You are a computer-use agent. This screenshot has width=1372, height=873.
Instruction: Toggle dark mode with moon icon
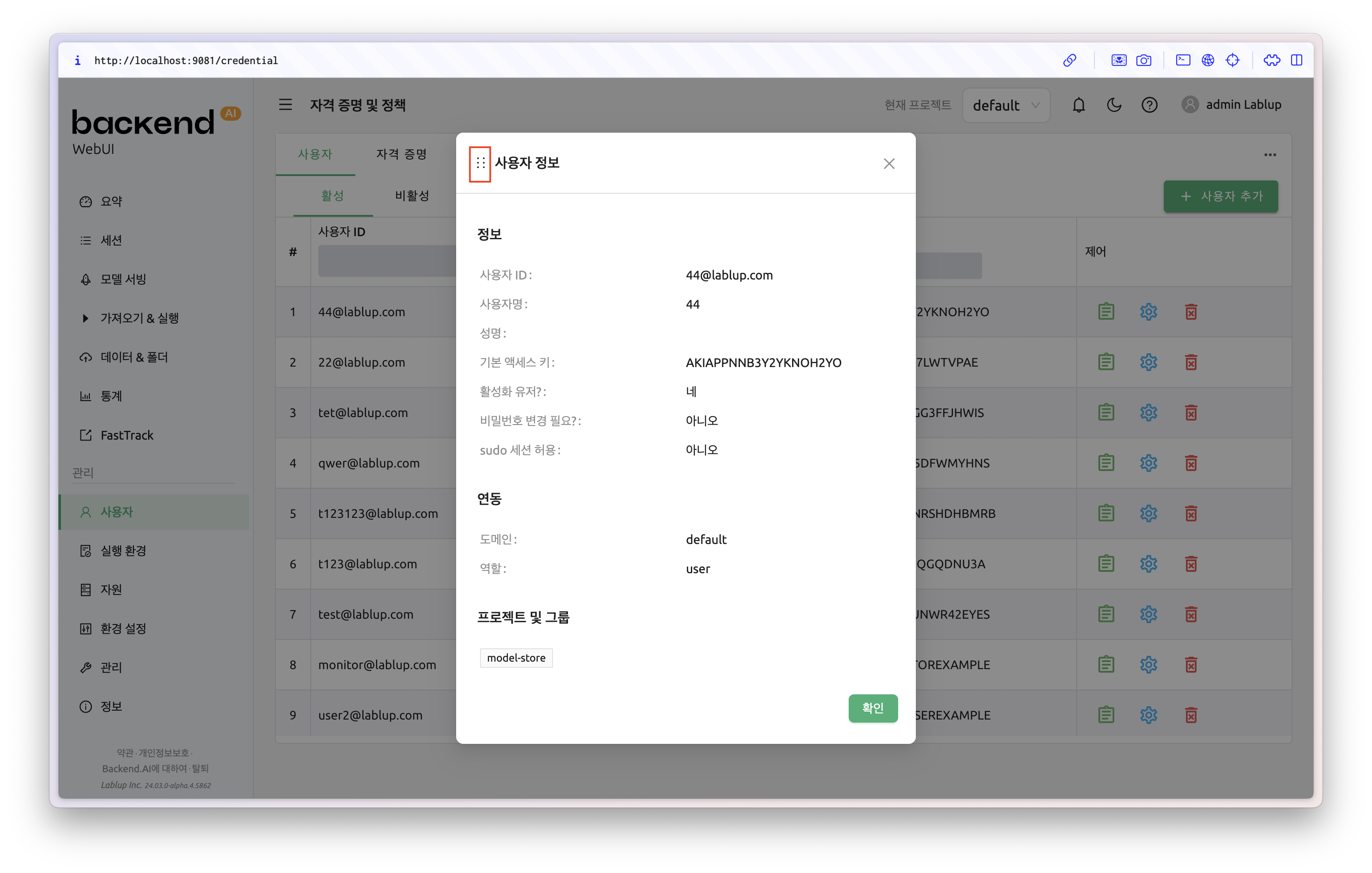click(x=1113, y=105)
